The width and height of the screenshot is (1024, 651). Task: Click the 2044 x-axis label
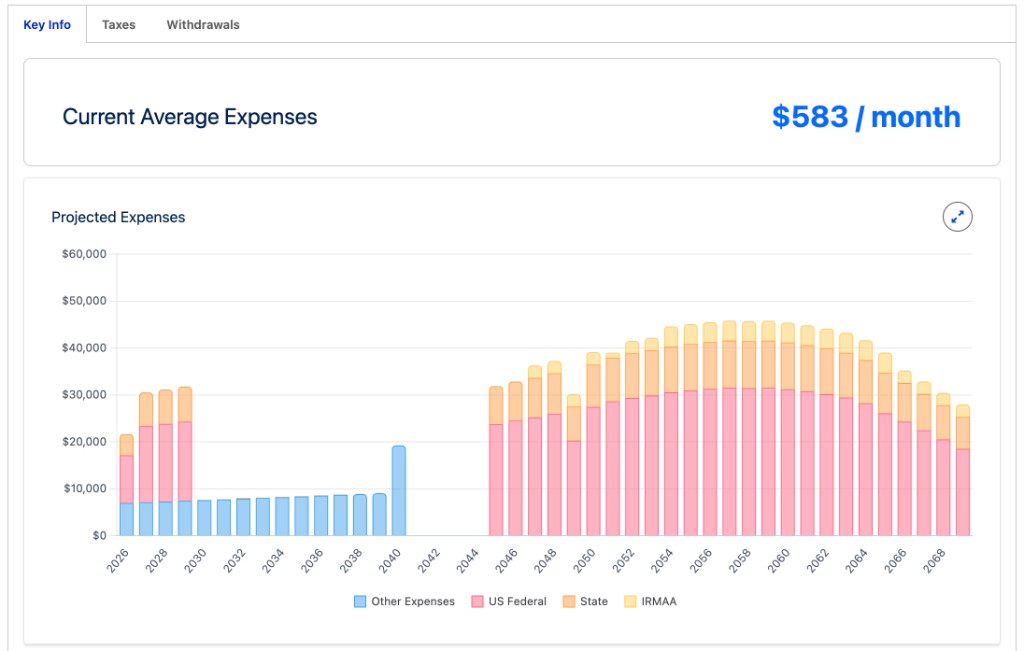click(x=468, y=561)
